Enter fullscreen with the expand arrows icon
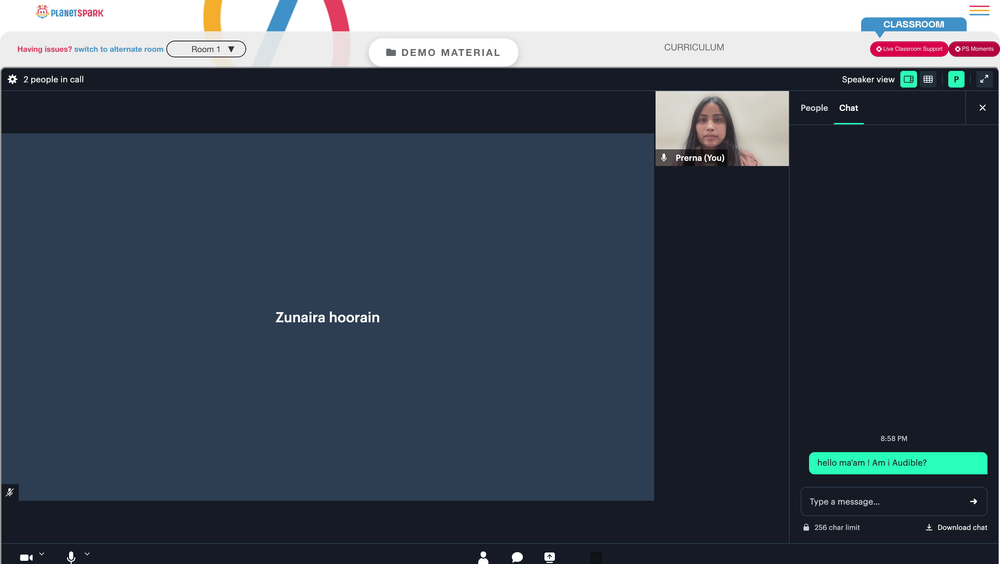1000x564 pixels. pyautogui.click(x=984, y=79)
